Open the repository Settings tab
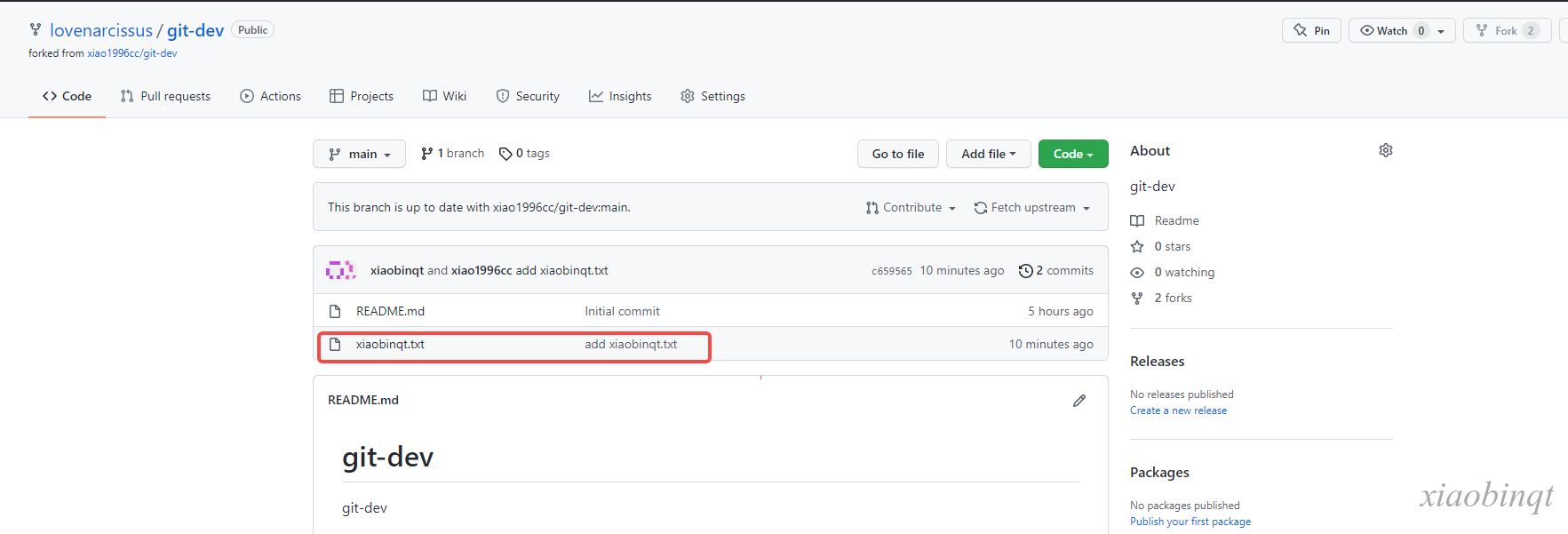The width and height of the screenshot is (1568, 534). tap(712, 96)
